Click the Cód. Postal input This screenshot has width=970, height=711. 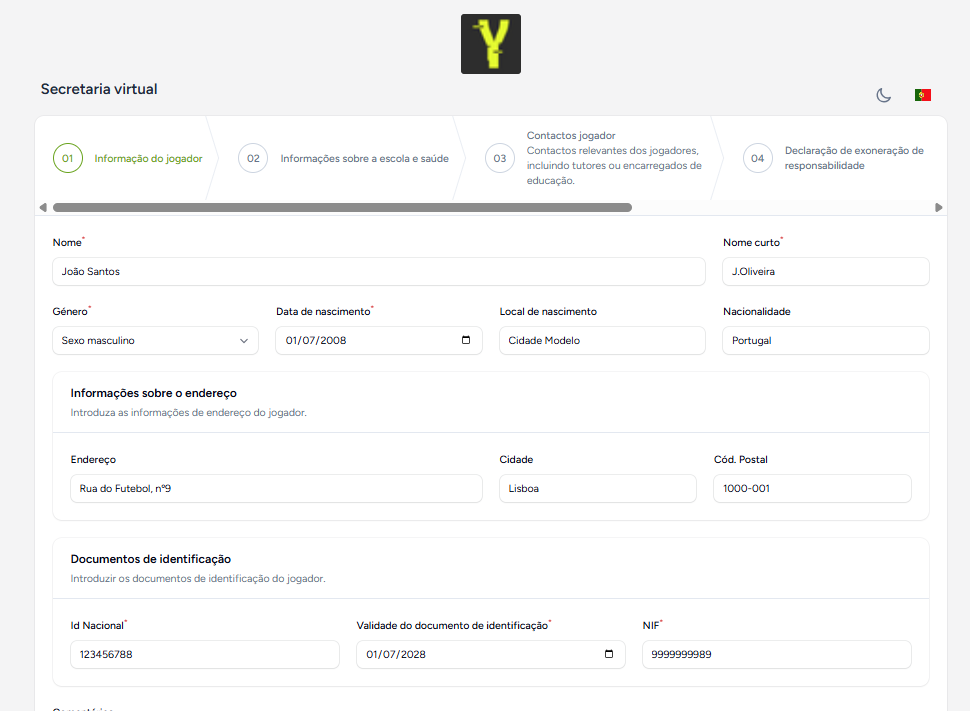coord(812,488)
